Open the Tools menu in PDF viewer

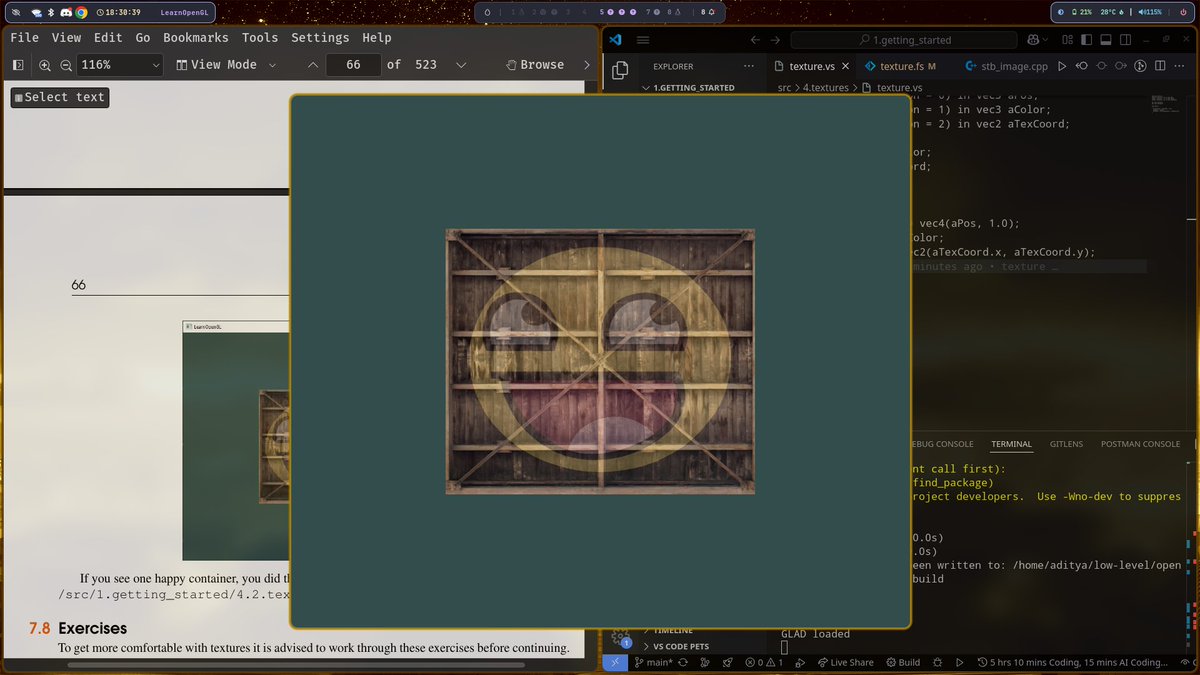[260, 37]
